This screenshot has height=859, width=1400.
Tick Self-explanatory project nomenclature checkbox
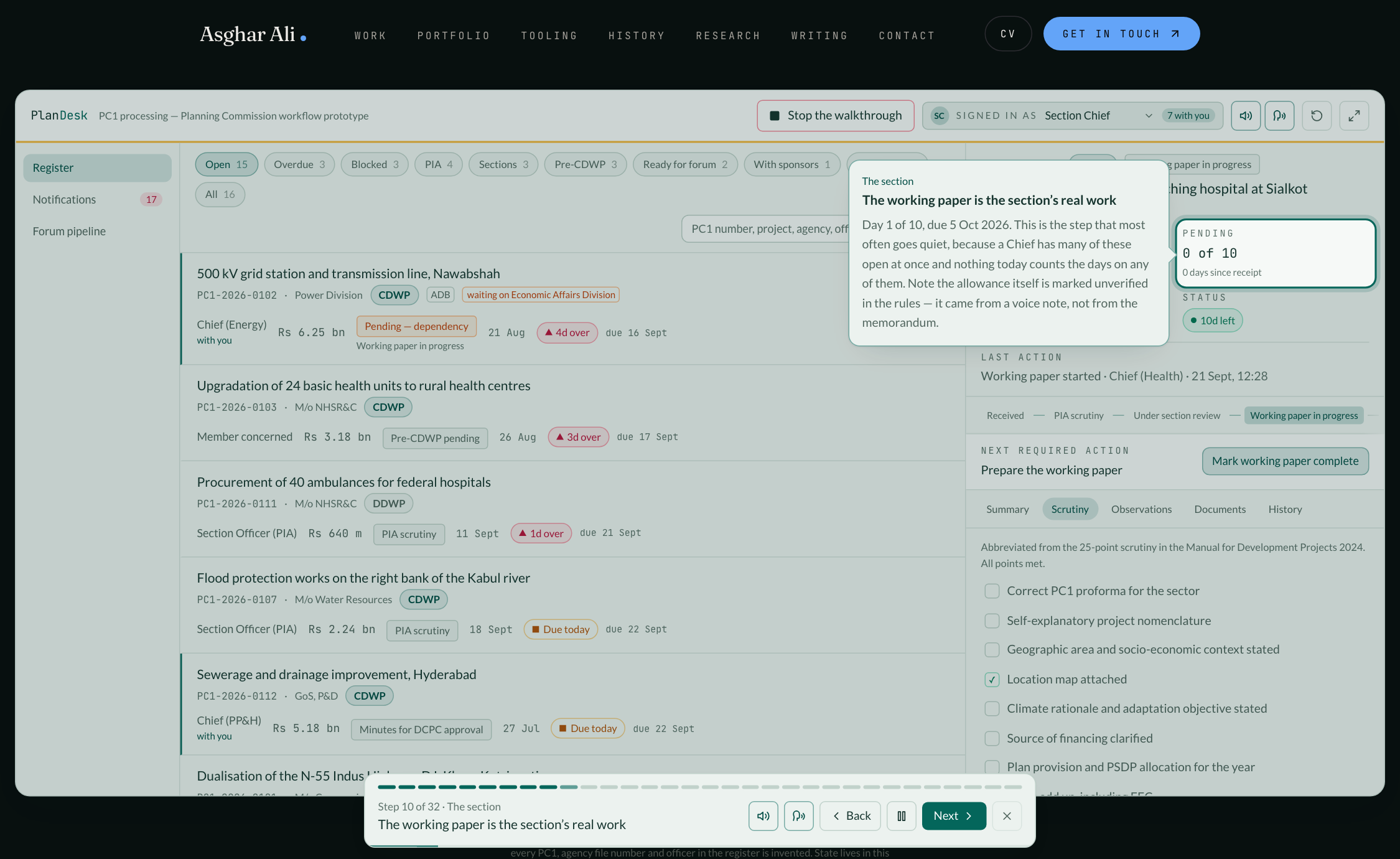[x=992, y=621]
